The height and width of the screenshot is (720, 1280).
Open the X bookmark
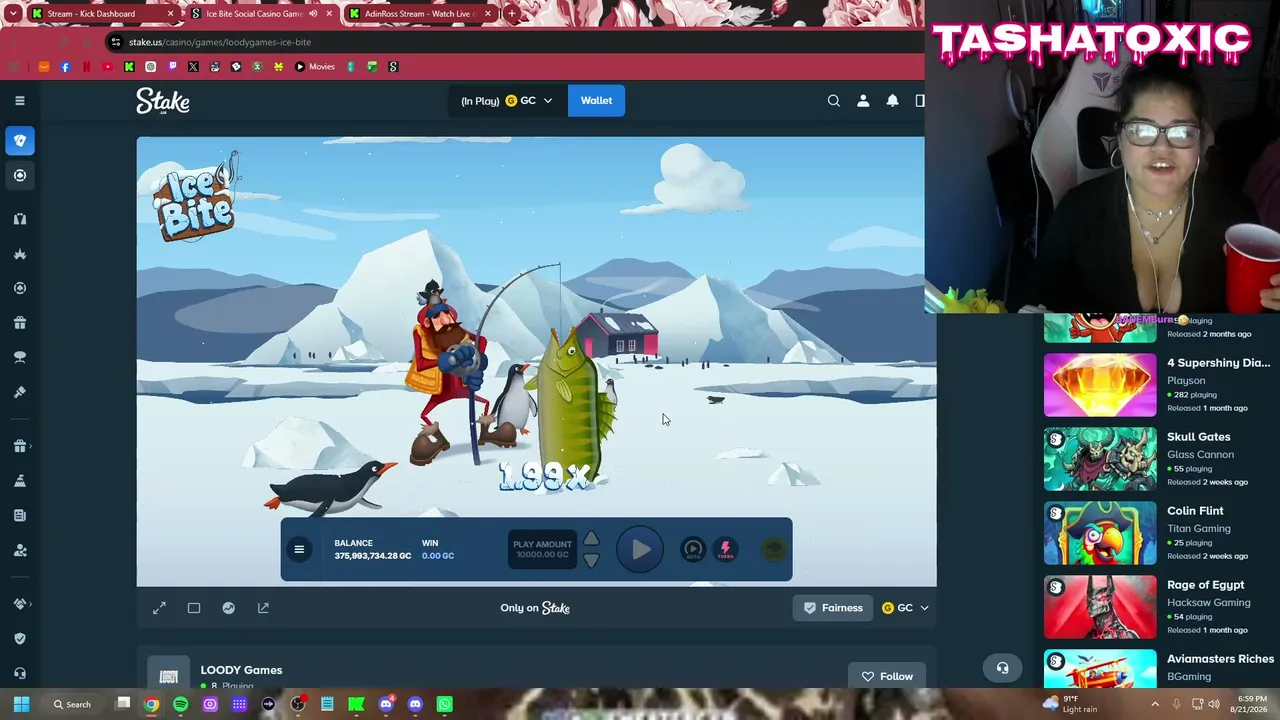coord(193,67)
